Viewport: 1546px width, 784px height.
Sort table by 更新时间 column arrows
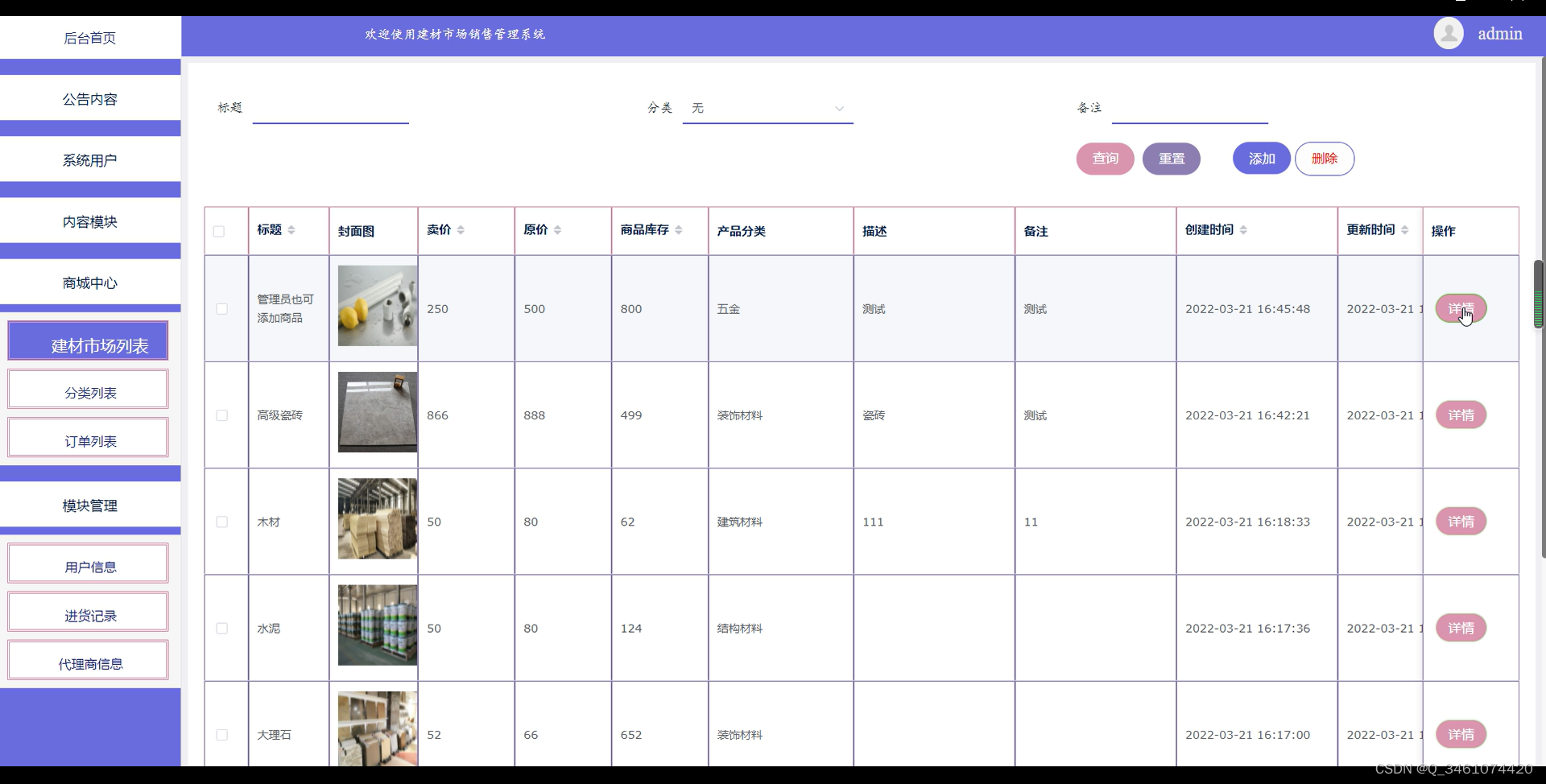1405,230
